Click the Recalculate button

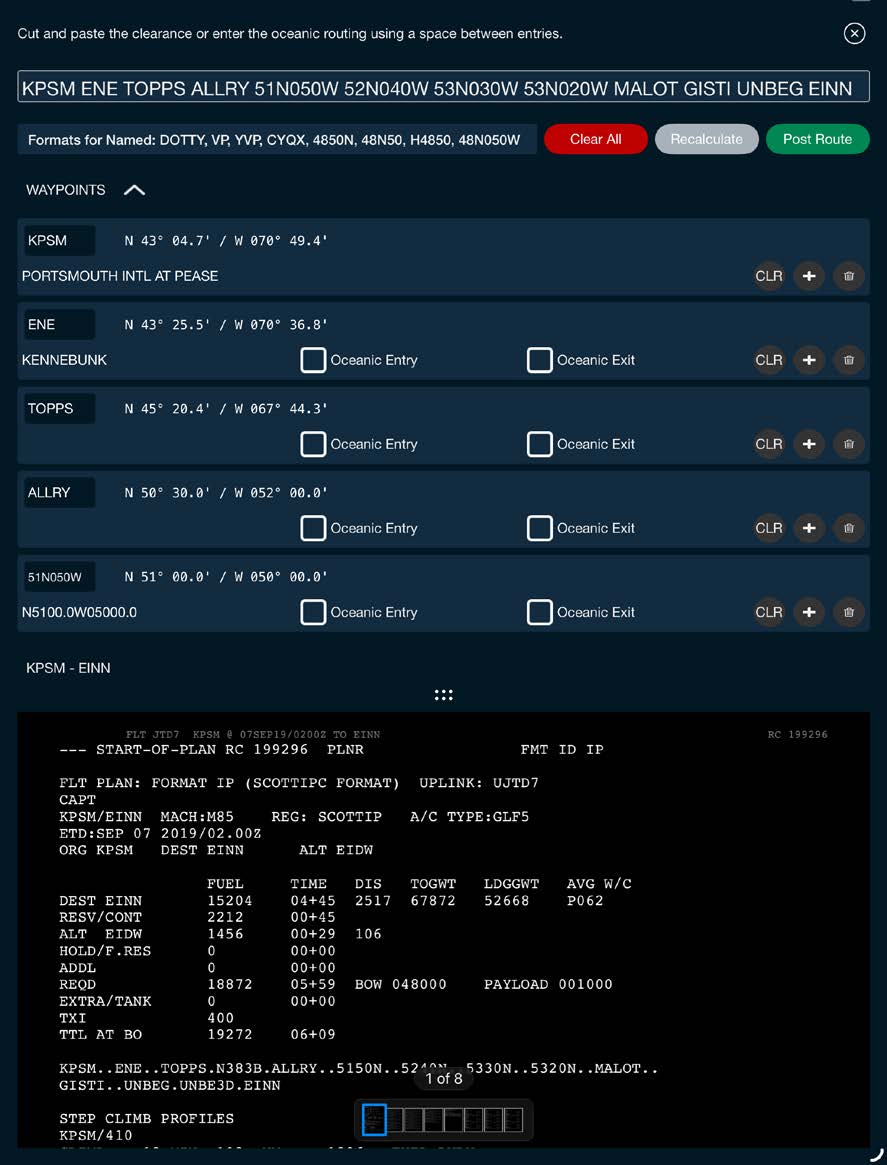pos(706,139)
